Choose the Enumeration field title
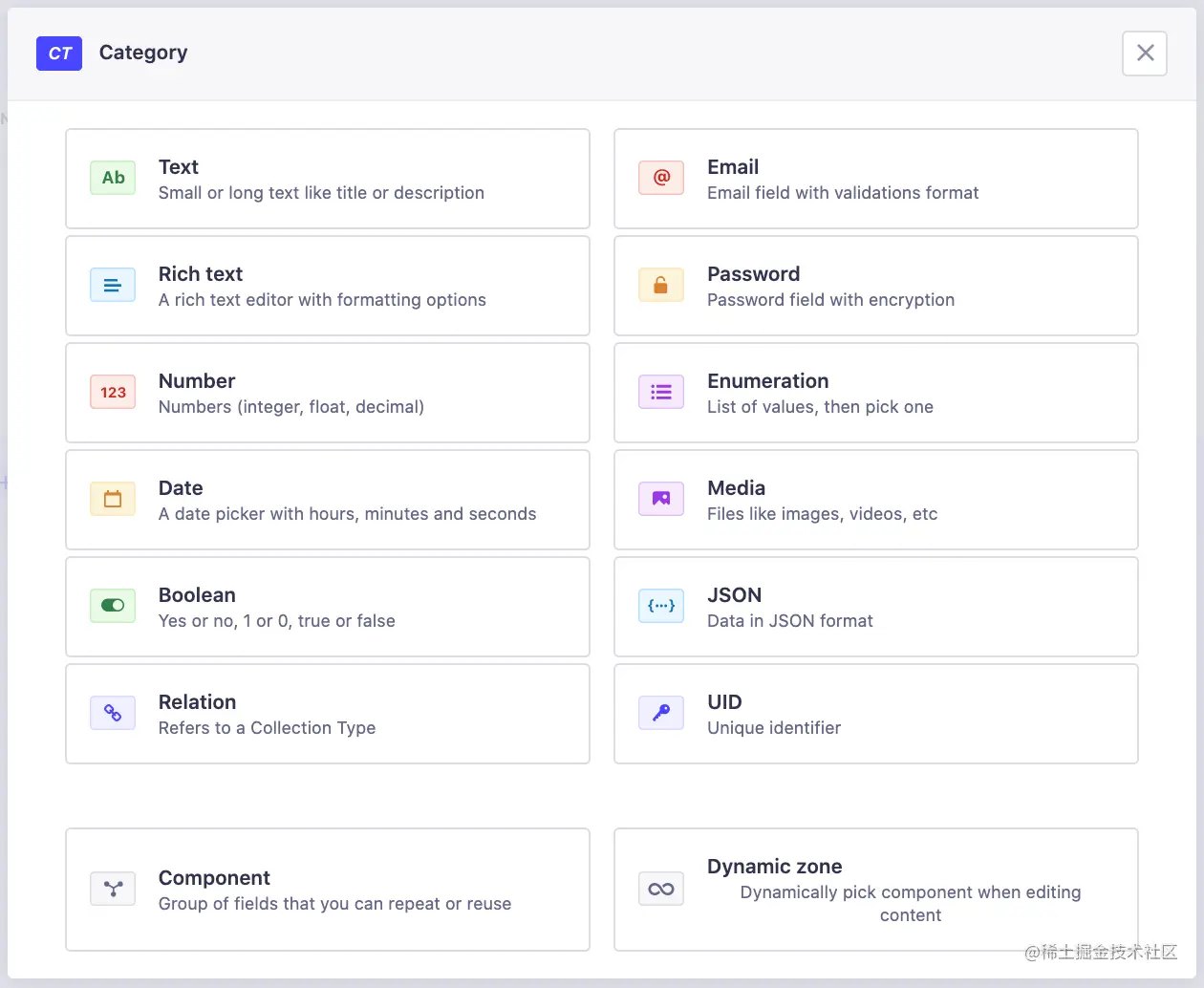This screenshot has width=1204, height=988. pos(768,381)
